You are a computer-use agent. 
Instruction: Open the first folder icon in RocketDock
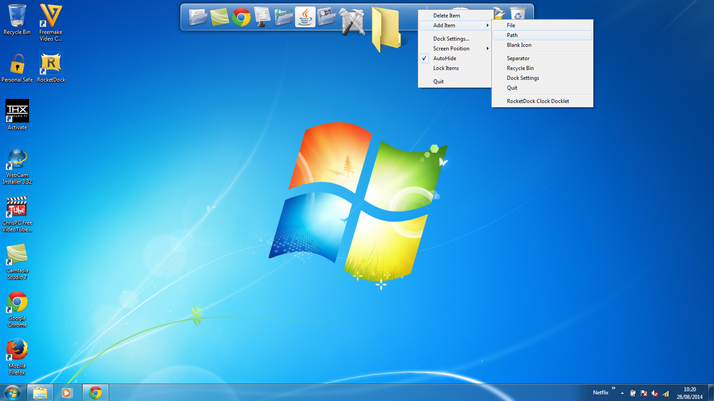(x=198, y=17)
